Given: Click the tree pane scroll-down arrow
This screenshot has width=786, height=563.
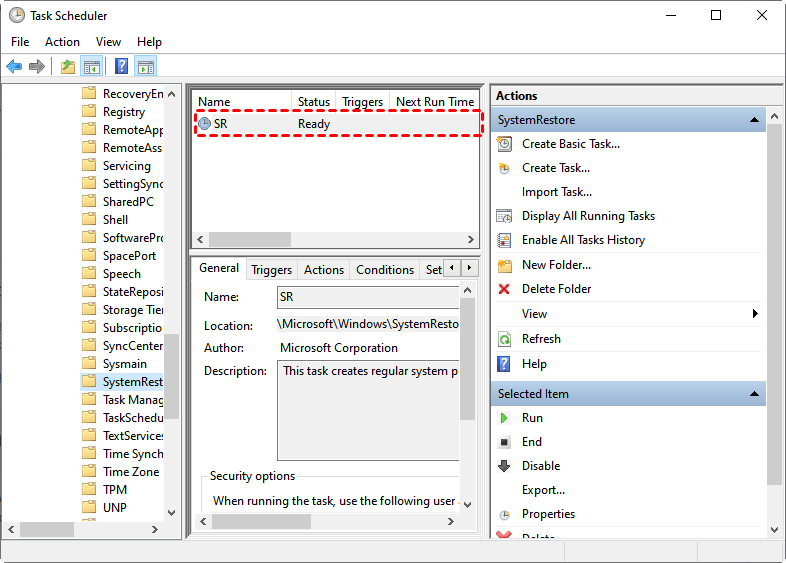Looking at the screenshot, I should pyautogui.click(x=171, y=512).
